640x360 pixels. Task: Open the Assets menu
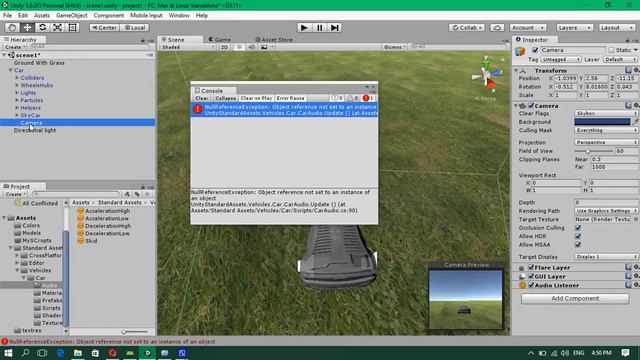coord(42,15)
